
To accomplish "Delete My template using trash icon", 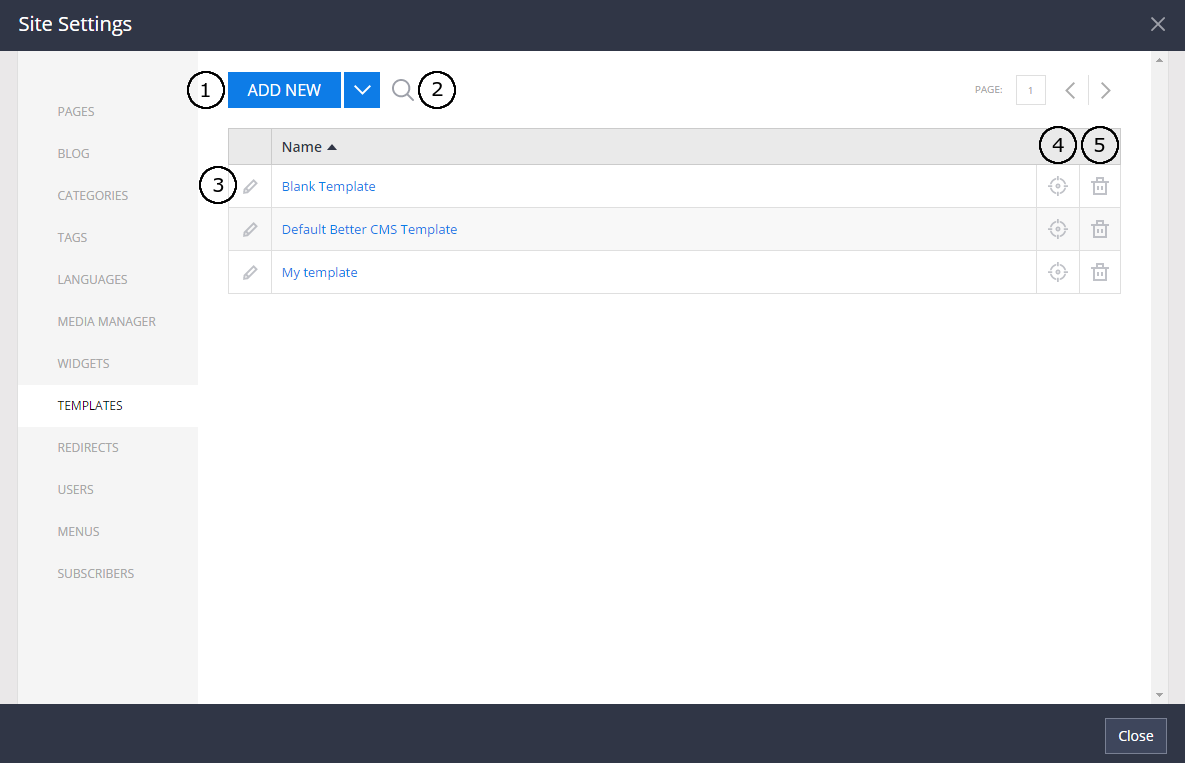I will tap(1099, 271).
